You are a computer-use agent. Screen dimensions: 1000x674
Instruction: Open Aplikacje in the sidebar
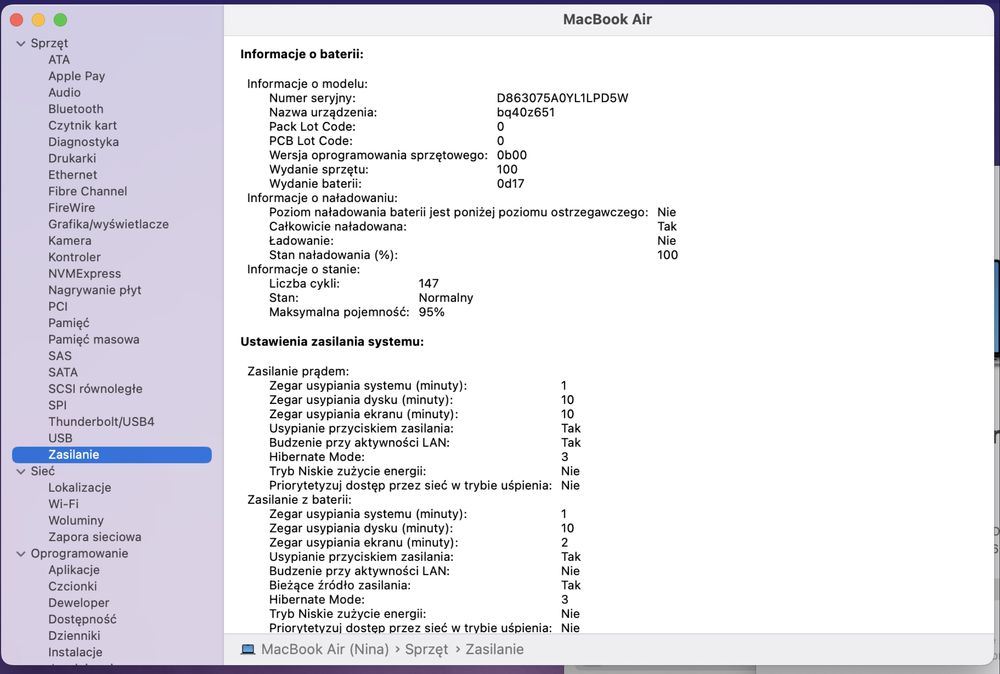[x=74, y=570]
